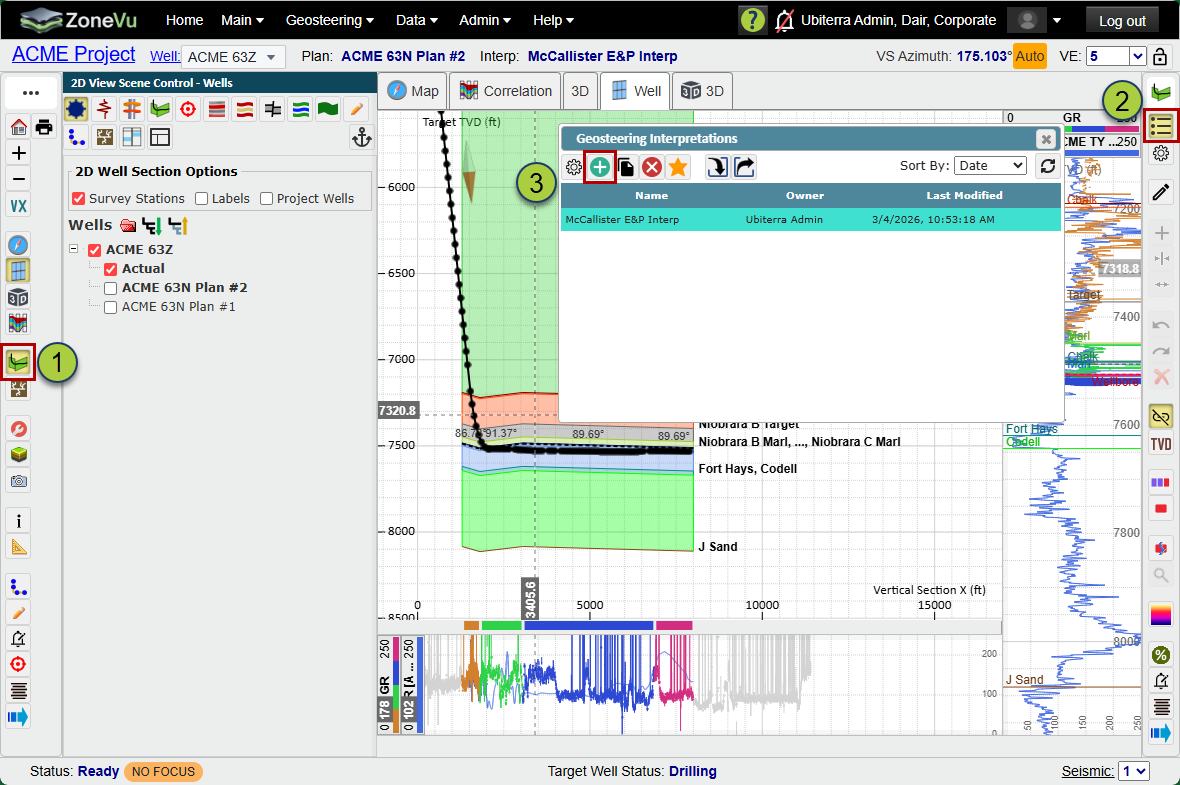
Task: Open the Main menu
Action: coord(242,20)
